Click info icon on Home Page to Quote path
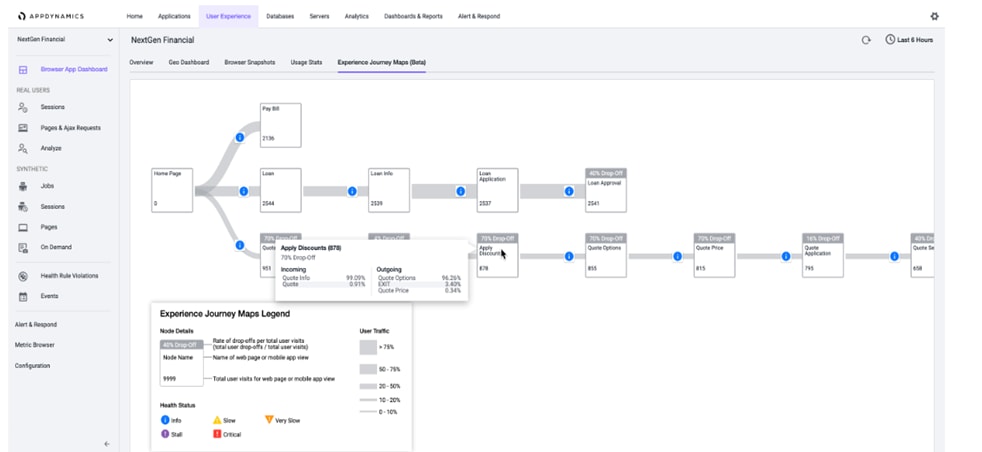Viewport: 982px width, 452px height. [239, 245]
